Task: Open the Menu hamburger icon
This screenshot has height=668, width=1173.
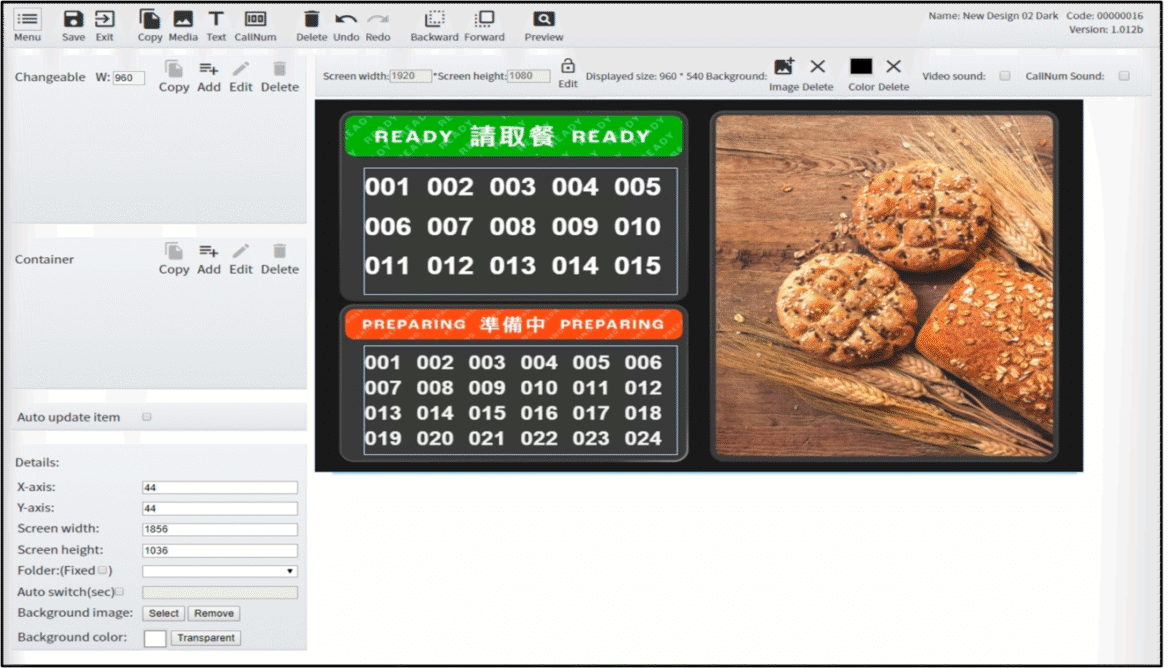Action: coord(28,25)
